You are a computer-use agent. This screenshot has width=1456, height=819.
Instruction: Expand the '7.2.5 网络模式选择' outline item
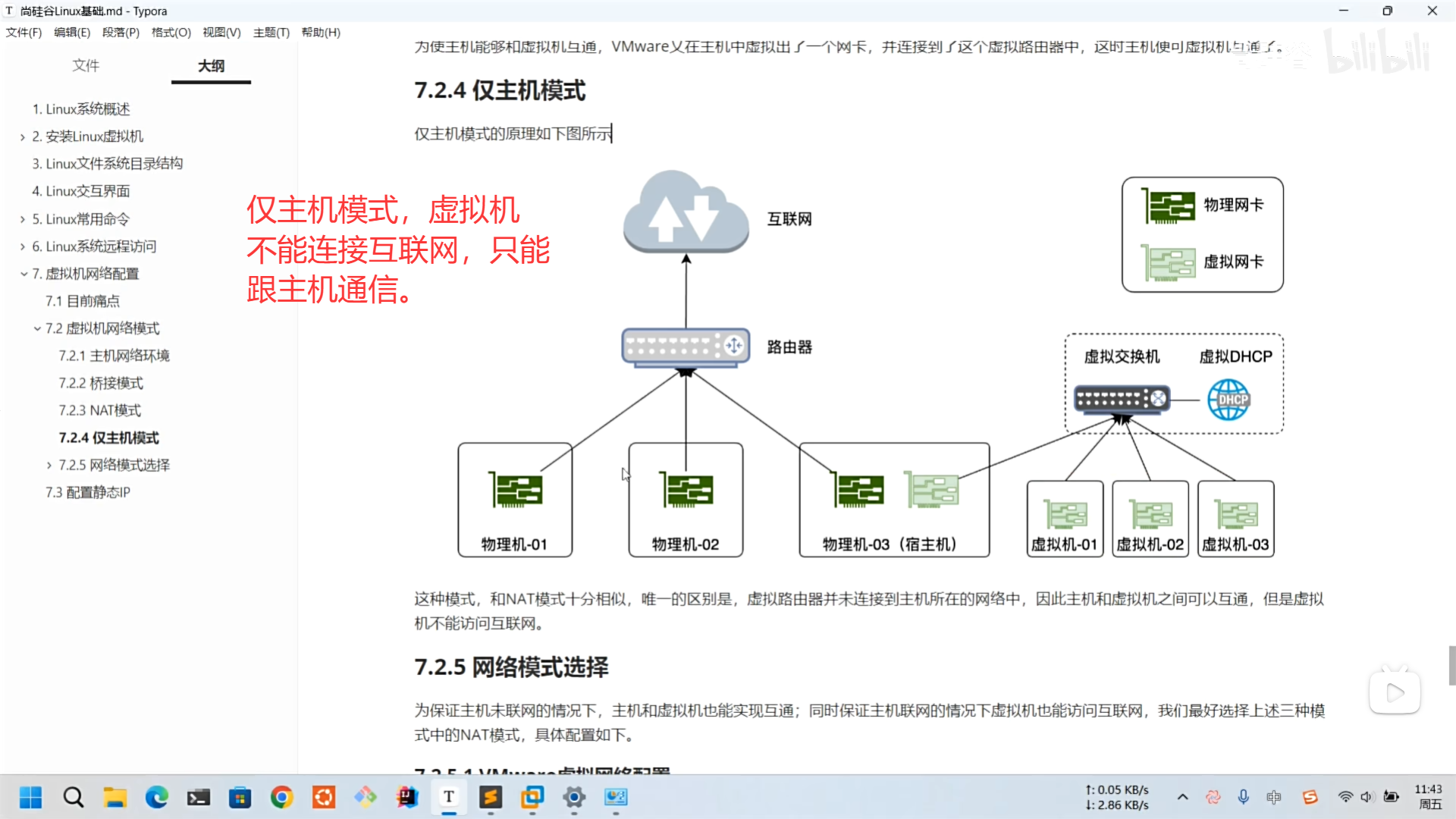coord(49,466)
